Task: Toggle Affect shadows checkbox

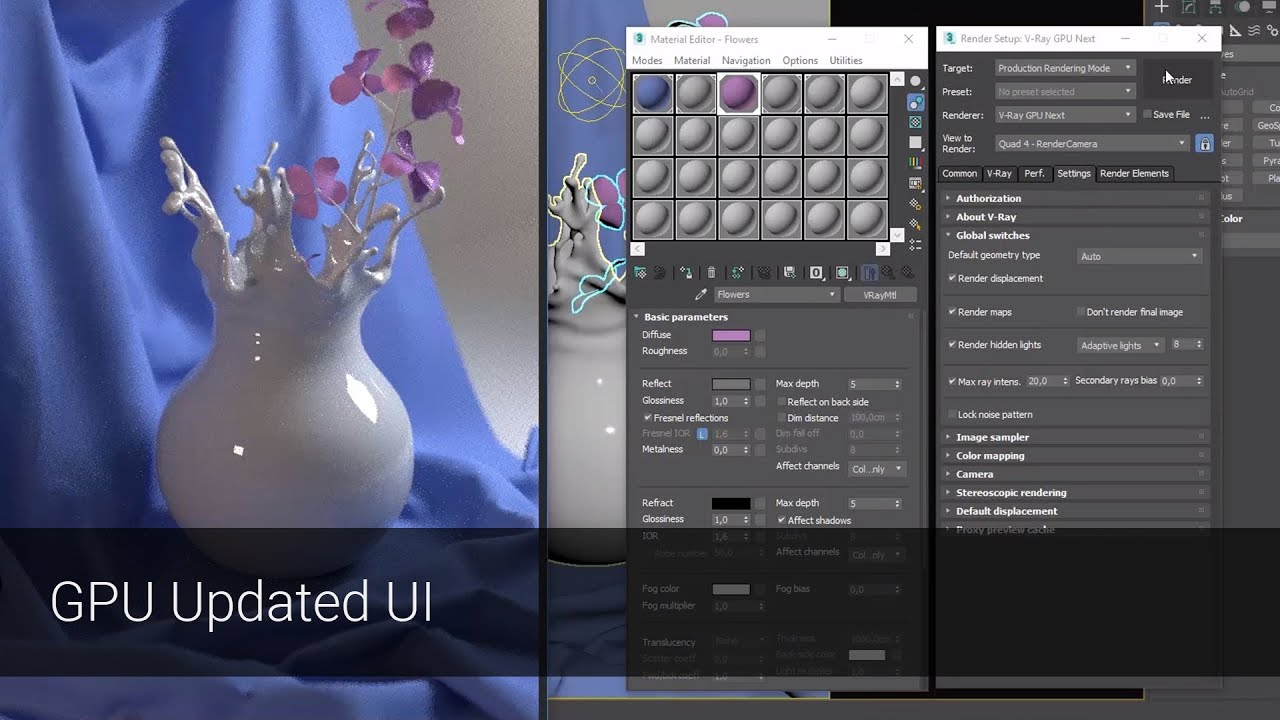Action: (782, 520)
